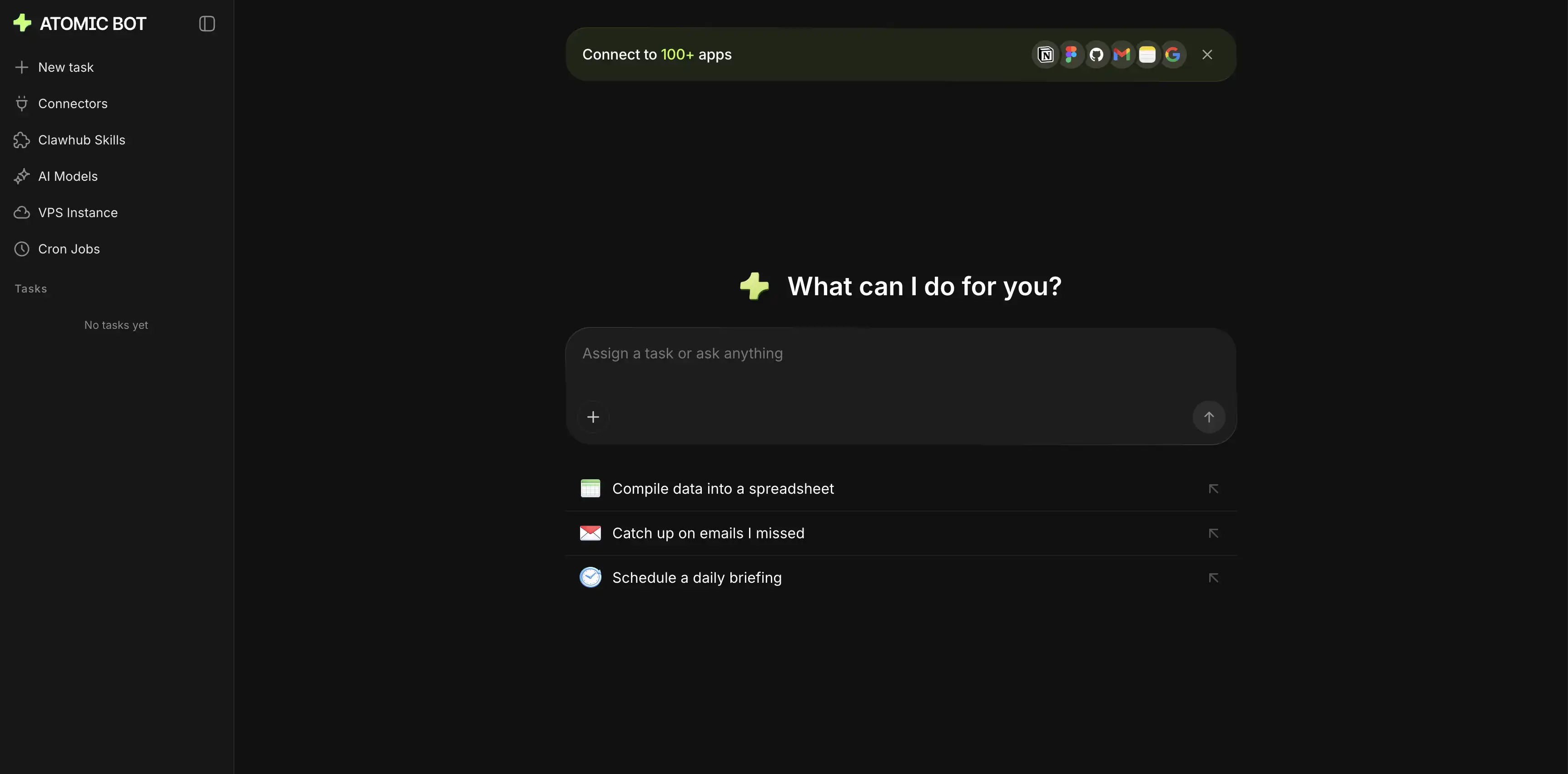Open the VPS Instance page

78,213
